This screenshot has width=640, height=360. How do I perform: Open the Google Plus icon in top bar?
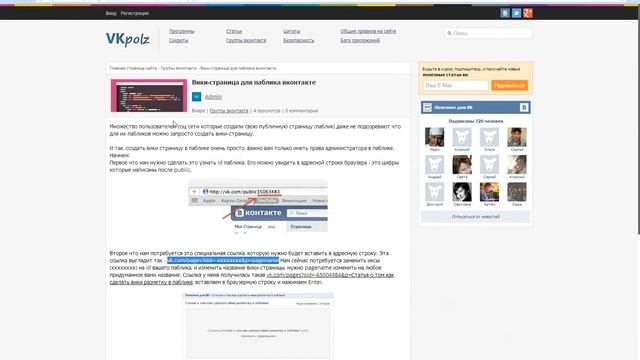pos(528,13)
